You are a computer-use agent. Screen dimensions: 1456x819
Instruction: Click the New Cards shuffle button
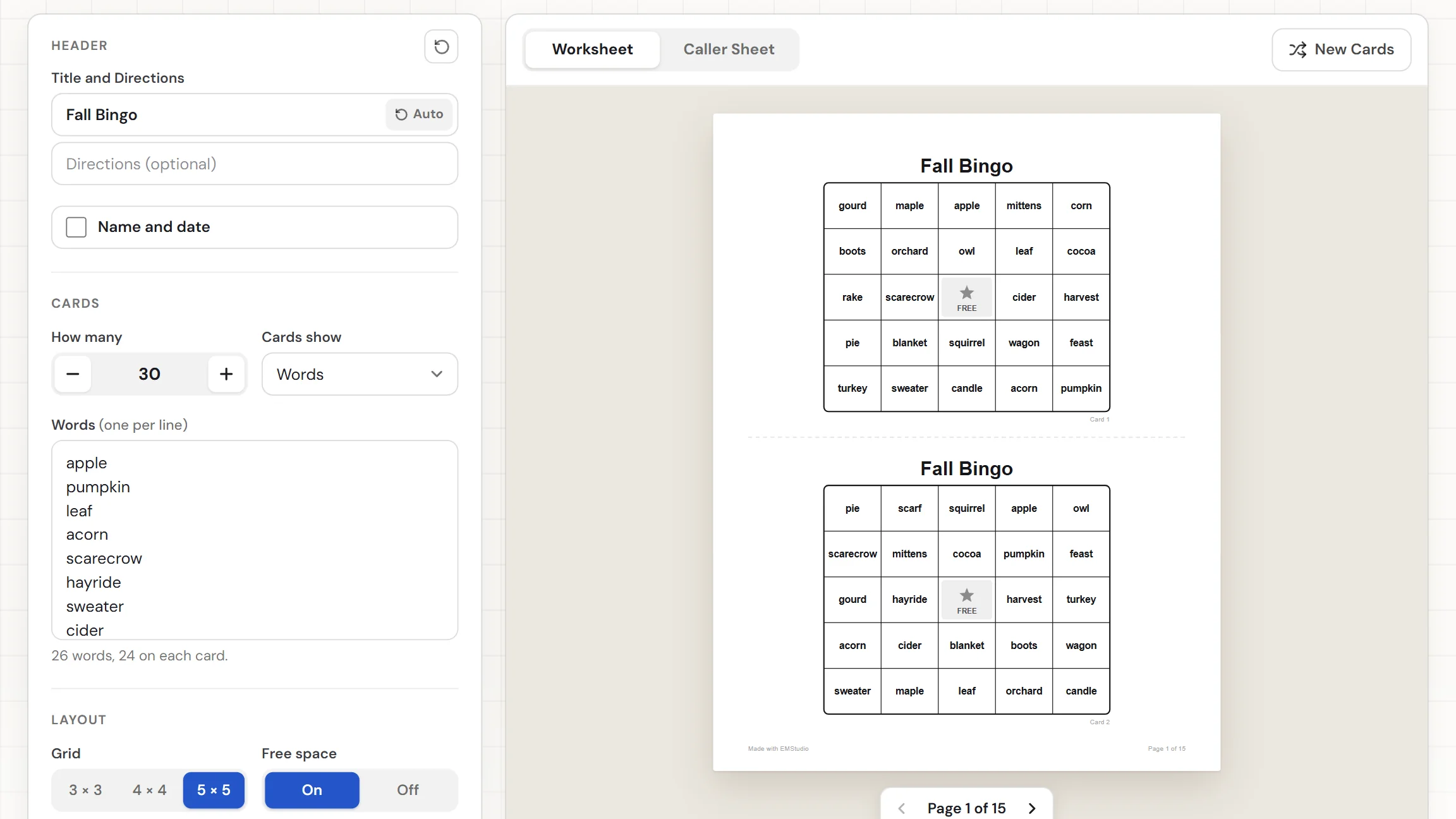(x=1341, y=49)
